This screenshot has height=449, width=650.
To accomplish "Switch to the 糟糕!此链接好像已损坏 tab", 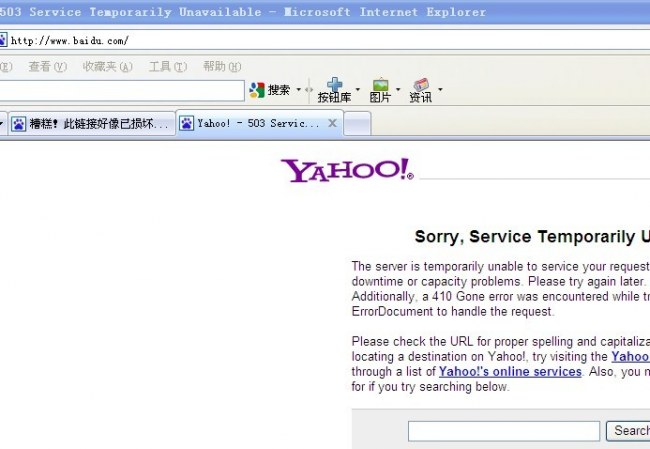I will (x=92, y=124).
